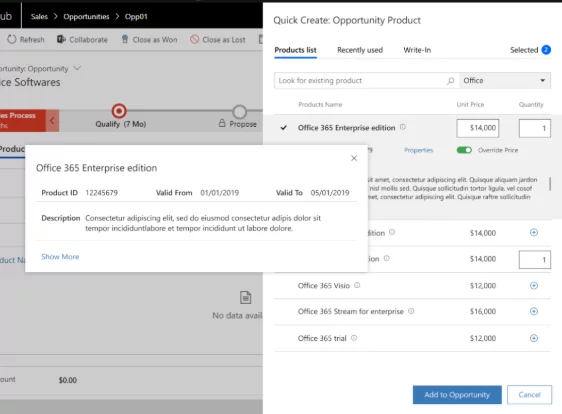Uncheck Office 365 Enterprise edition checkmark
The image size is (562, 414).
[x=284, y=128]
